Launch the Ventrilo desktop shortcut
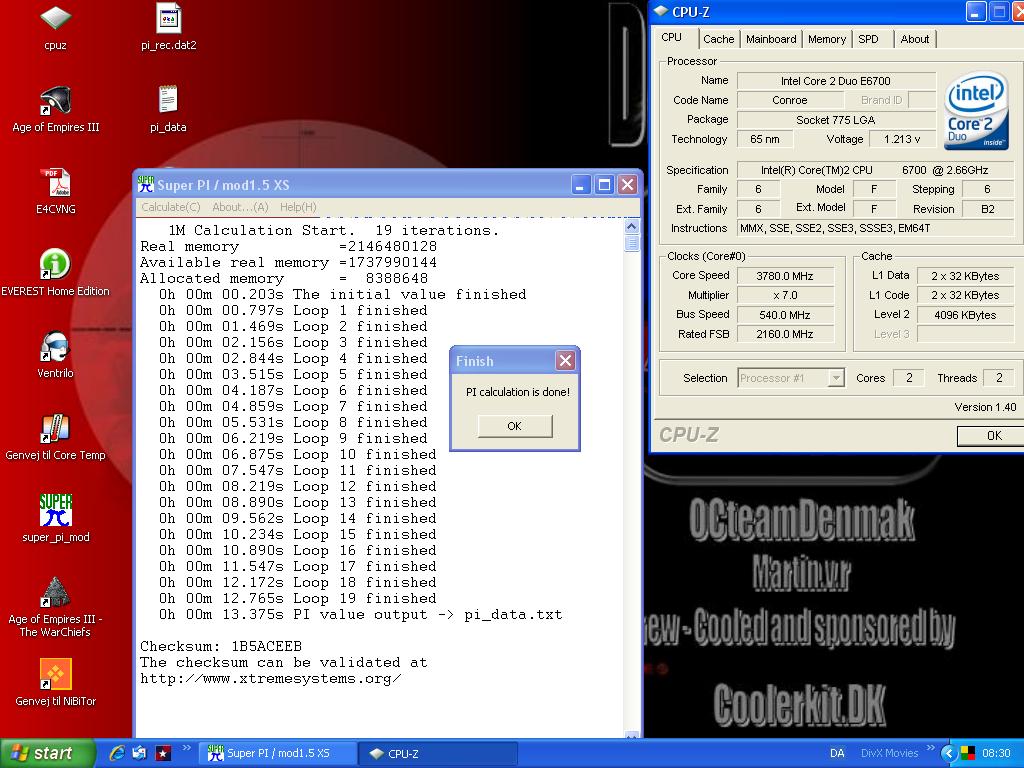1024x768 pixels. point(56,355)
